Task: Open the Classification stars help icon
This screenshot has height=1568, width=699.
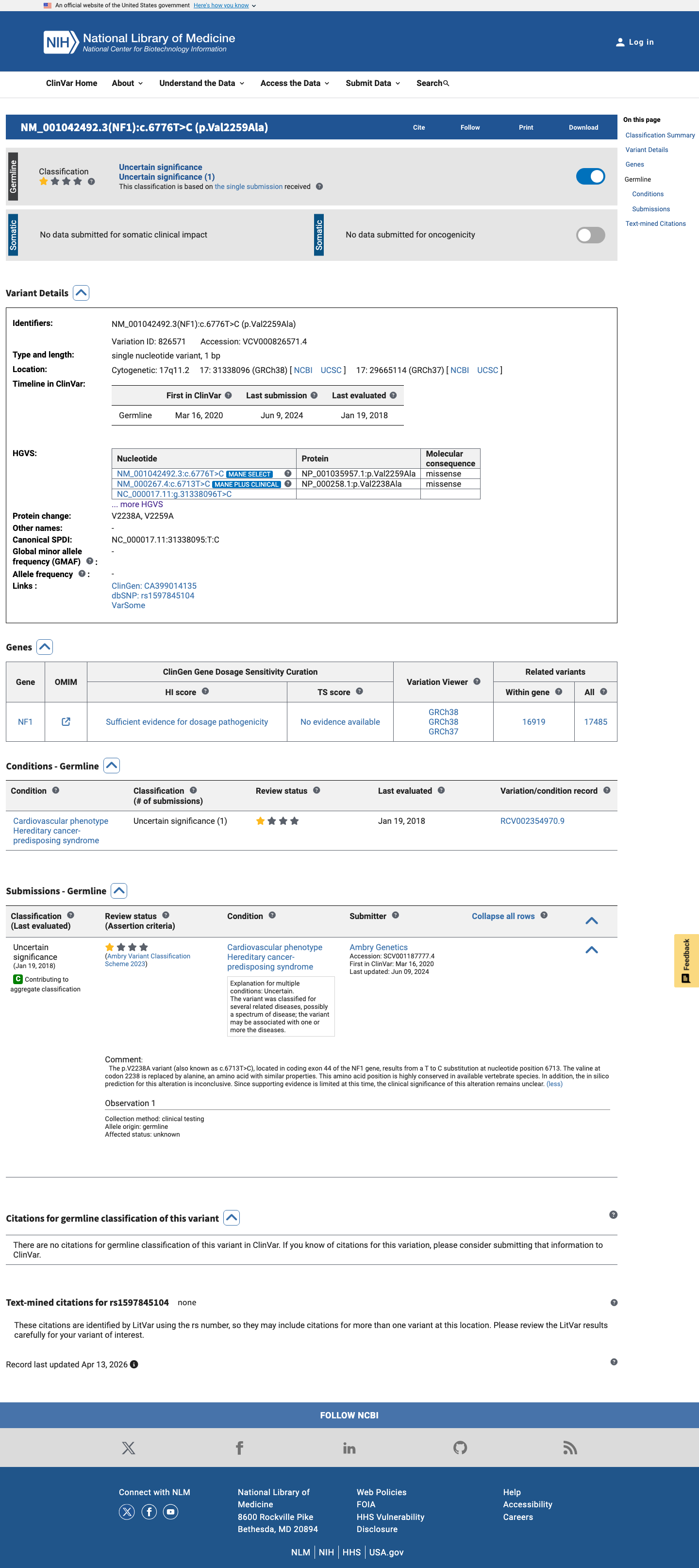Action: pyautogui.click(x=91, y=181)
